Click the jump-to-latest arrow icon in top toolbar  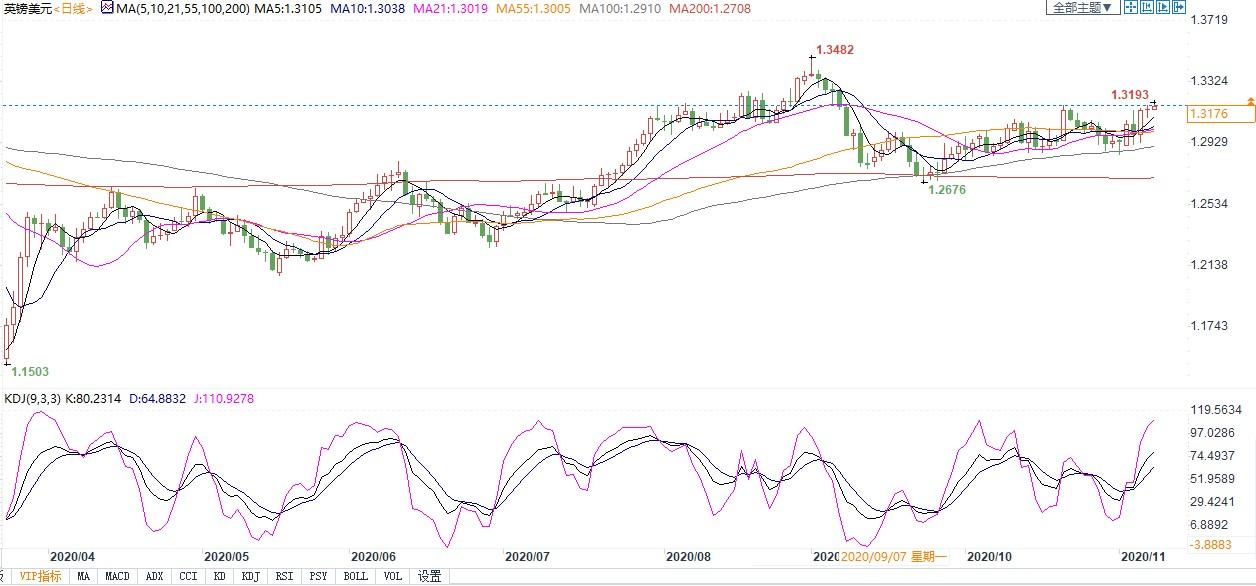click(x=1178, y=7)
